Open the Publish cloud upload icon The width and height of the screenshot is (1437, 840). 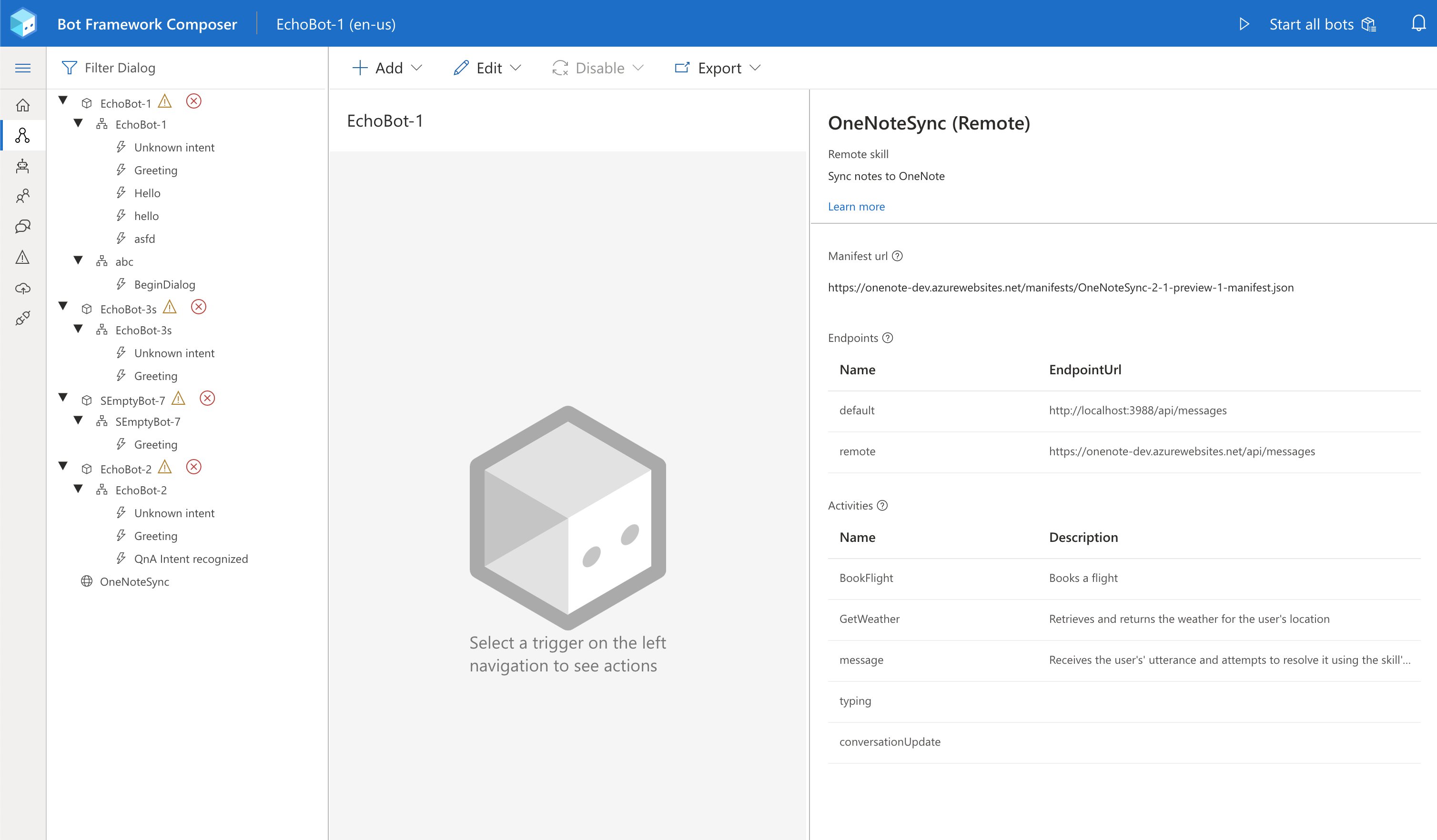(23, 289)
